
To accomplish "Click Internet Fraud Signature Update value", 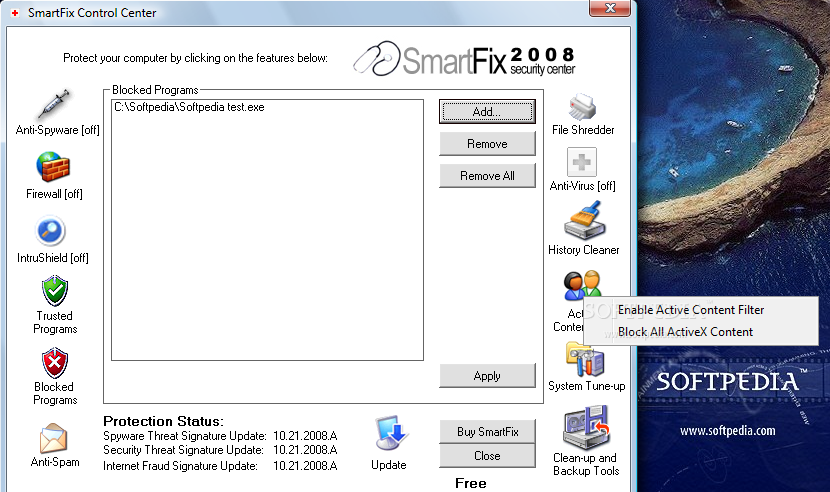I will coord(305,466).
